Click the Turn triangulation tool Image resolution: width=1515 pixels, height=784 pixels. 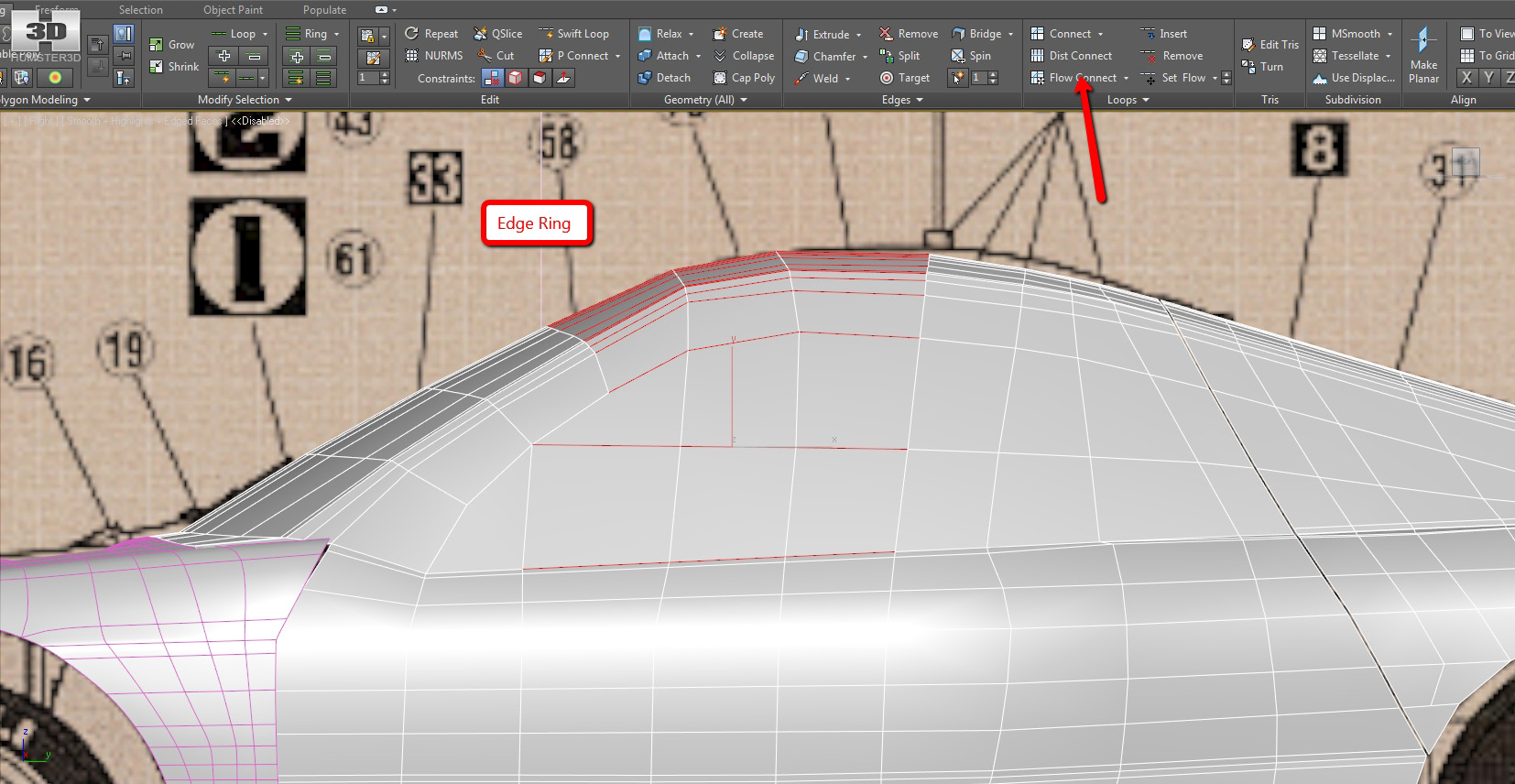point(1262,67)
